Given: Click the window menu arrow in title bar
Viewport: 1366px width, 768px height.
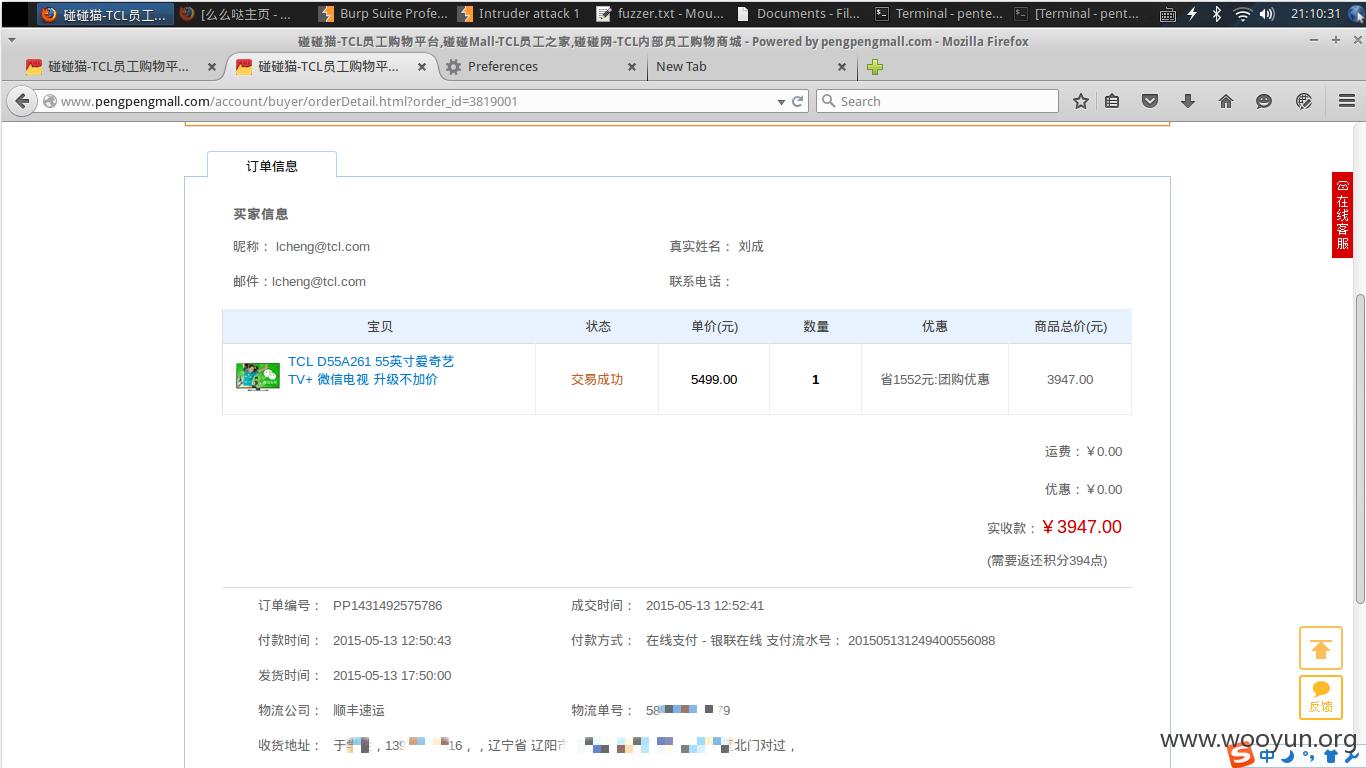Looking at the screenshot, I should 10,41.
